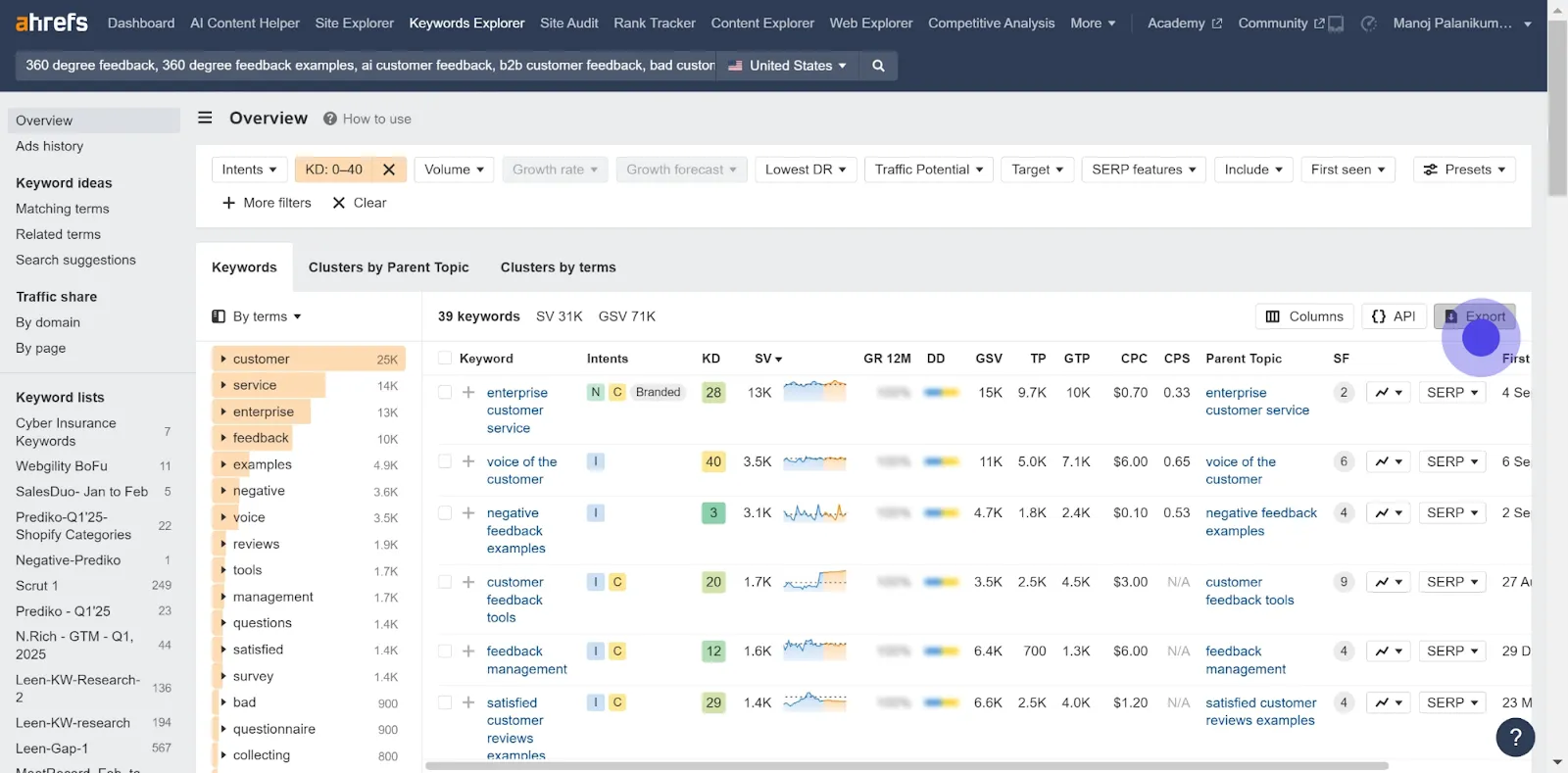Add voice of the customer to list
This screenshot has width=1568, height=773.
(468, 461)
